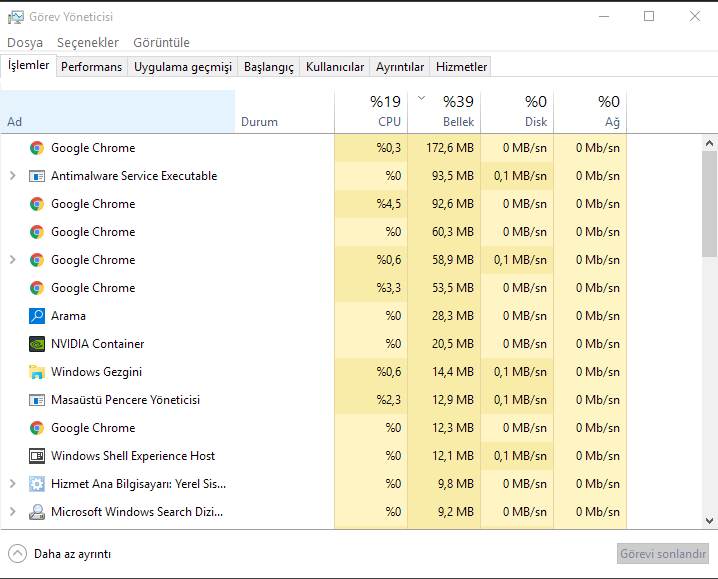Screen dimensions: 718x579
Task: Collapse view with Daha az ayrıntı
Action: tap(60, 554)
